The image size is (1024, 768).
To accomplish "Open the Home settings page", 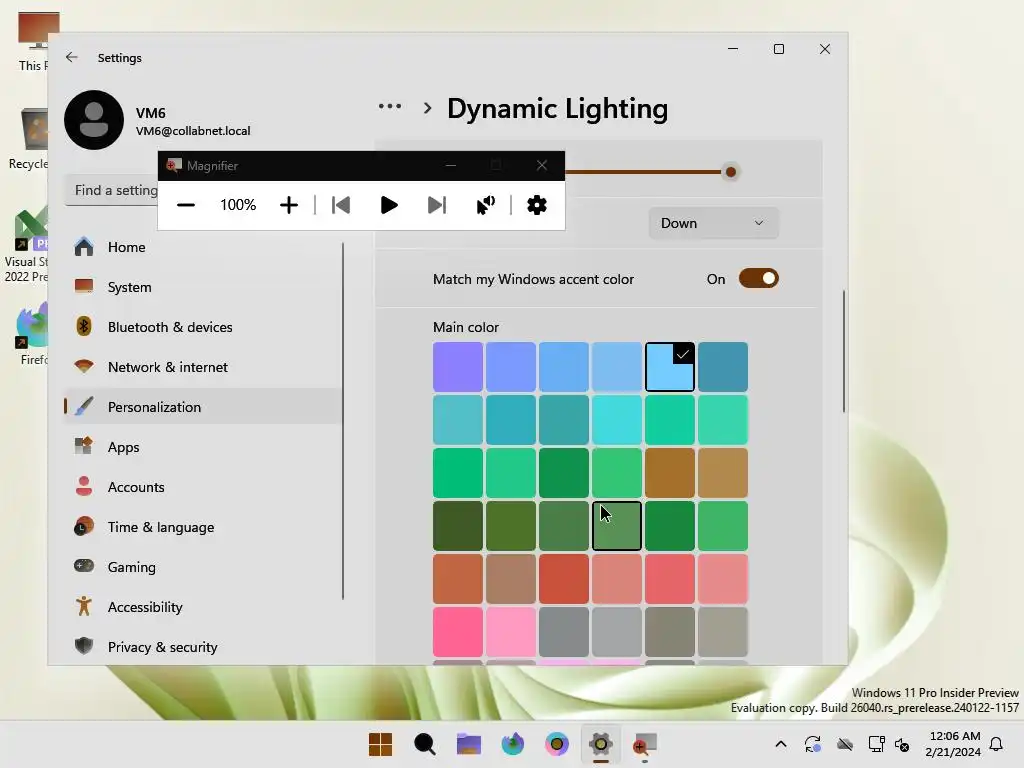I will [202, 247].
